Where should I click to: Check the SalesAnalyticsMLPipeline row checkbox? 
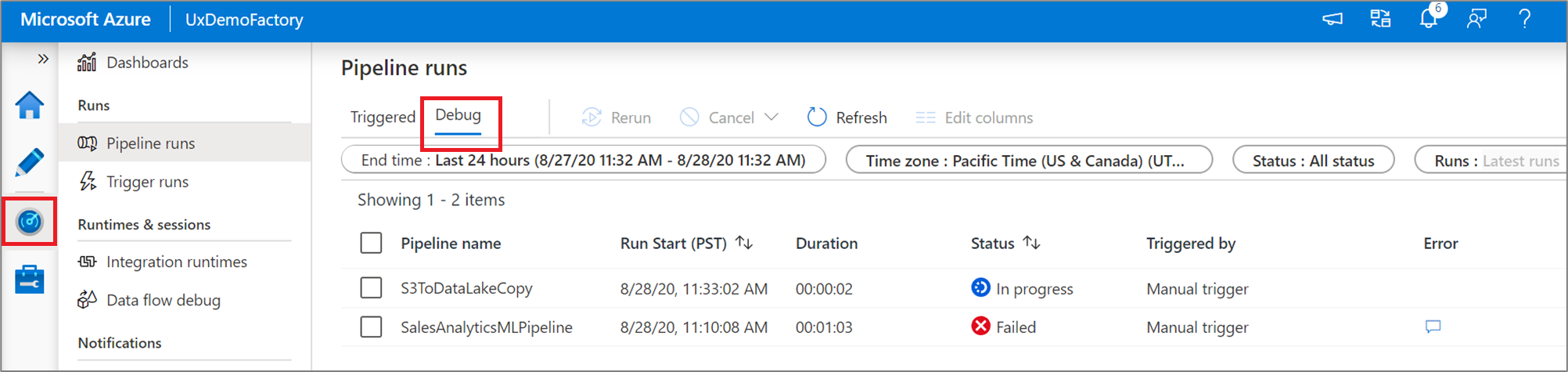coord(371,327)
